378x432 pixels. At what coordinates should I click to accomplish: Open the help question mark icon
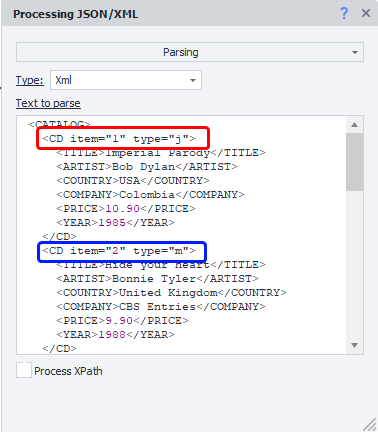point(344,14)
